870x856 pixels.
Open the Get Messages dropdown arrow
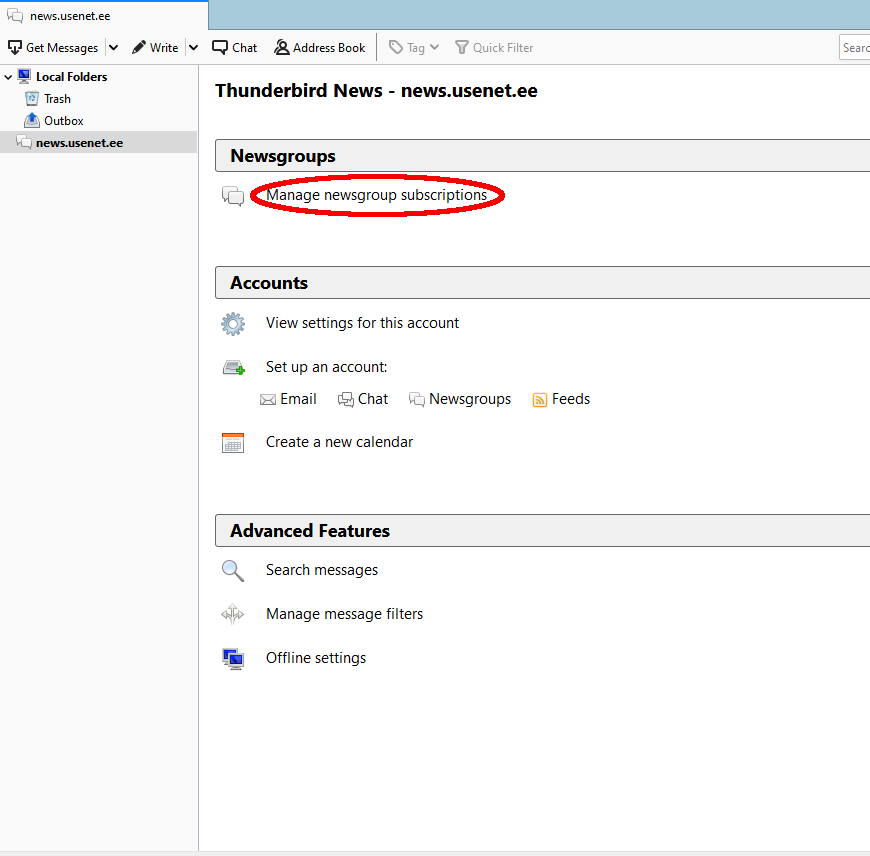point(113,47)
